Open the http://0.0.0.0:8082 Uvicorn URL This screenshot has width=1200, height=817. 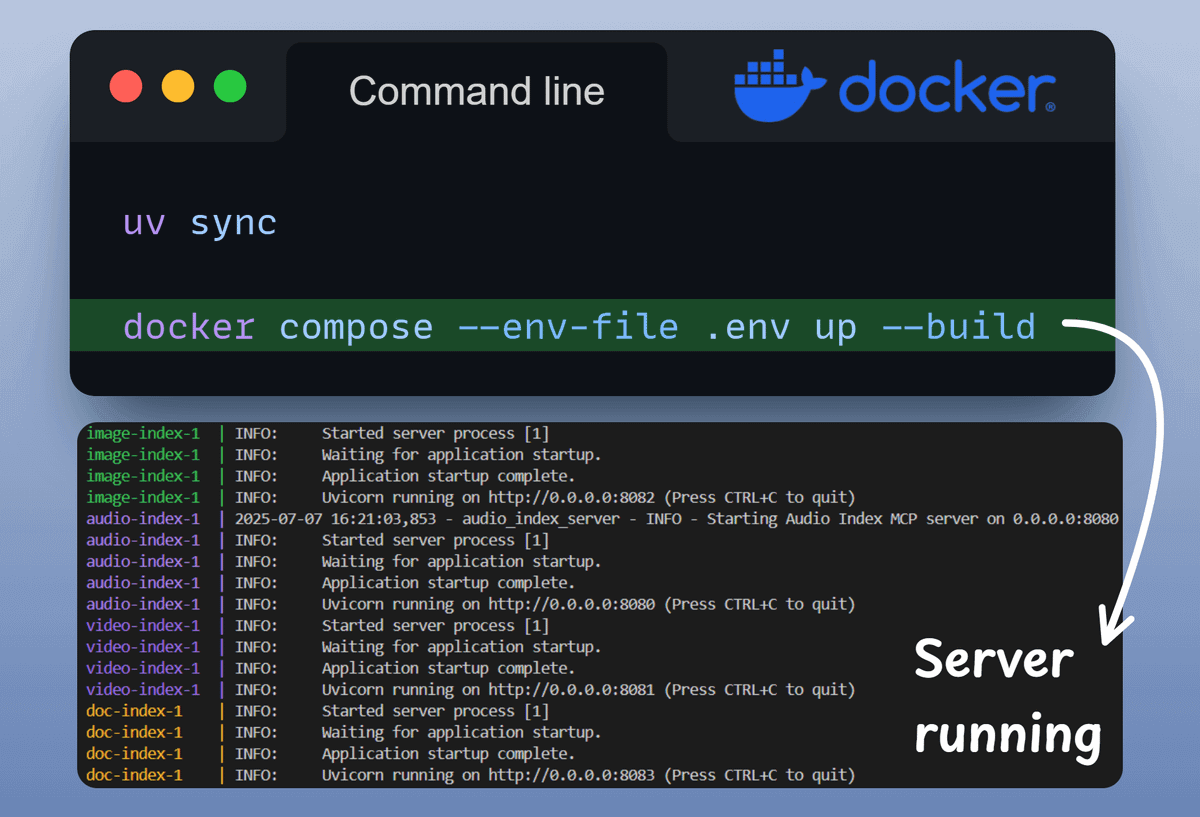[x=572, y=497]
